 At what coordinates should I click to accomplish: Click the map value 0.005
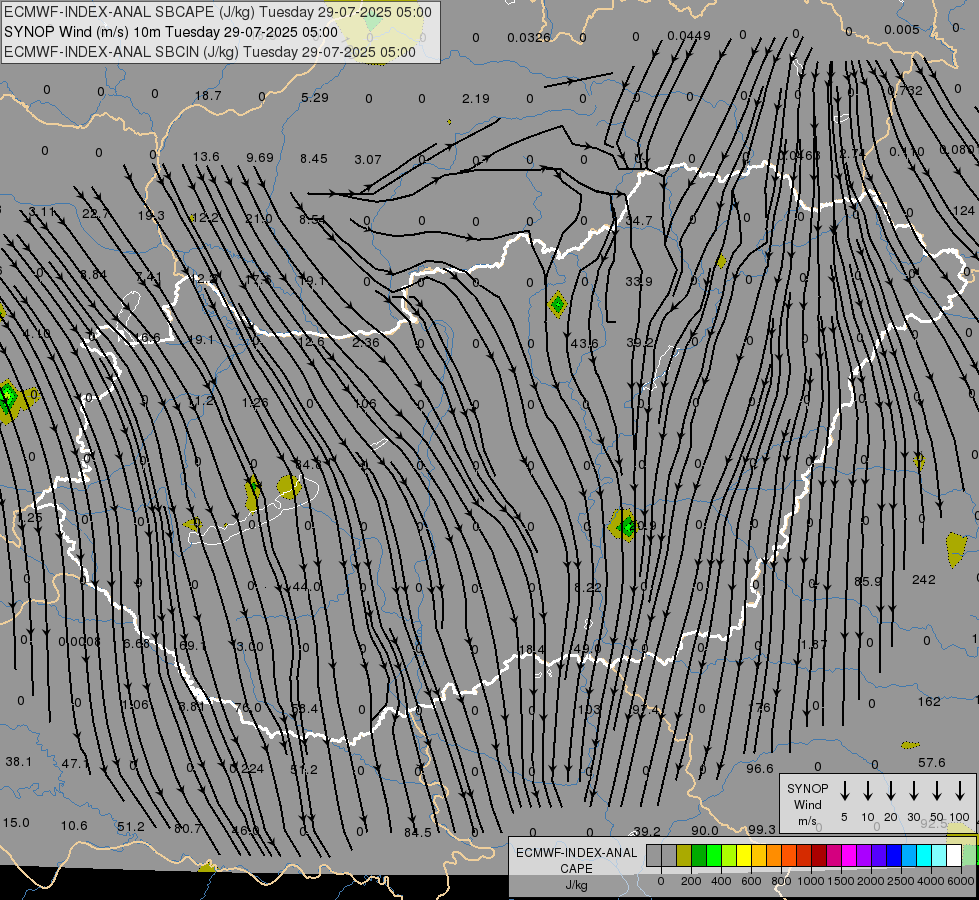[902, 30]
